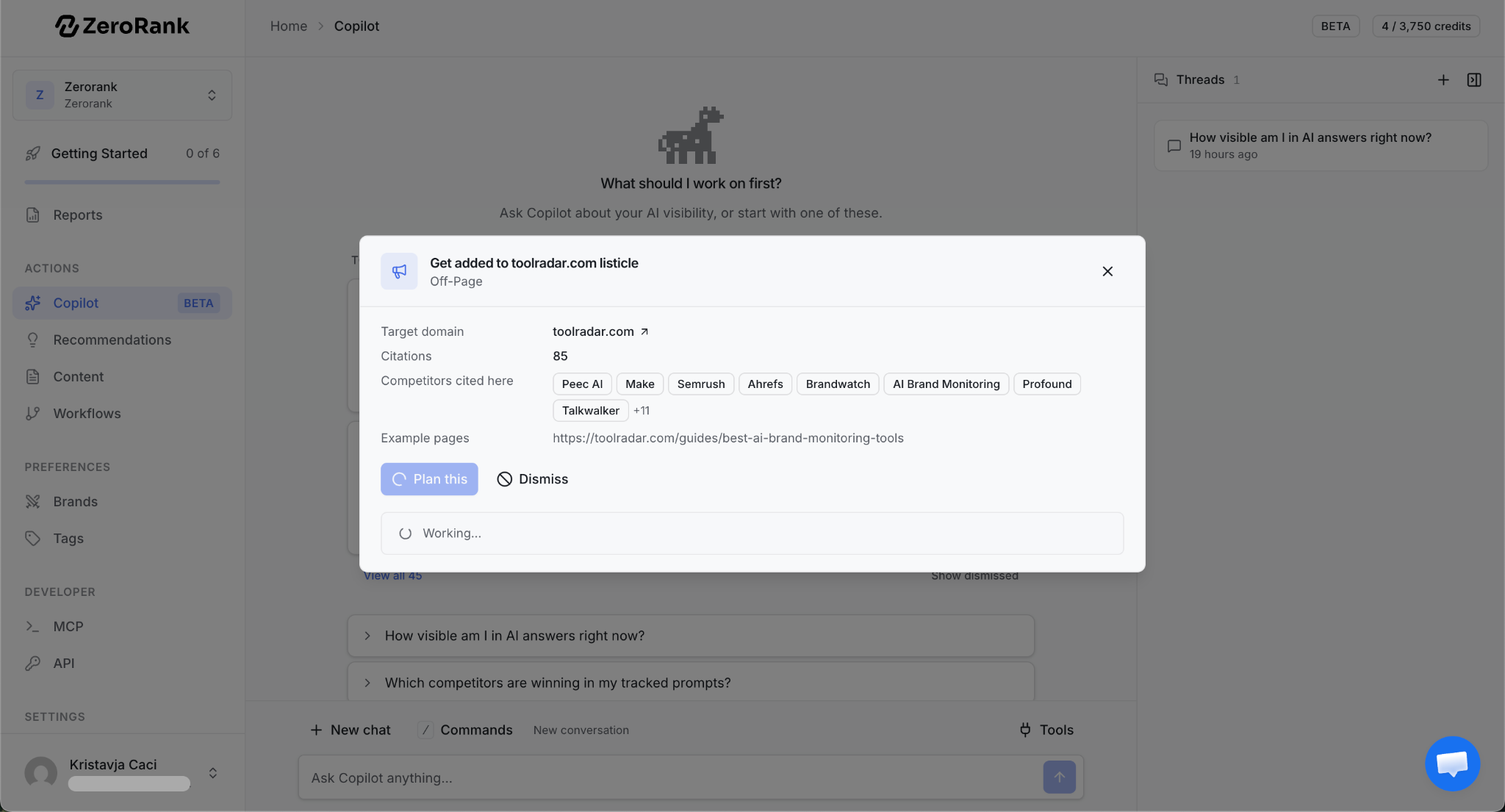Open the Zerorank workspace switcher
This screenshot has height=812, width=1505.
[122, 95]
